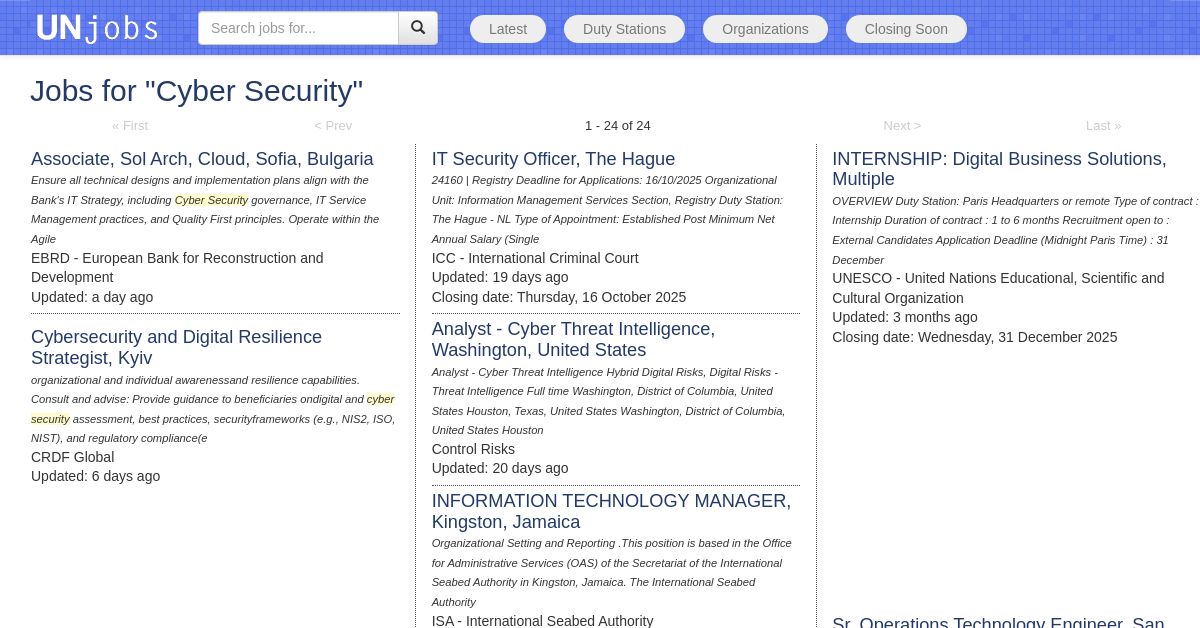The width and height of the screenshot is (1200, 628).
Task: Click the 'Jobs for "Cyber Security"' heading
Action: (x=197, y=91)
